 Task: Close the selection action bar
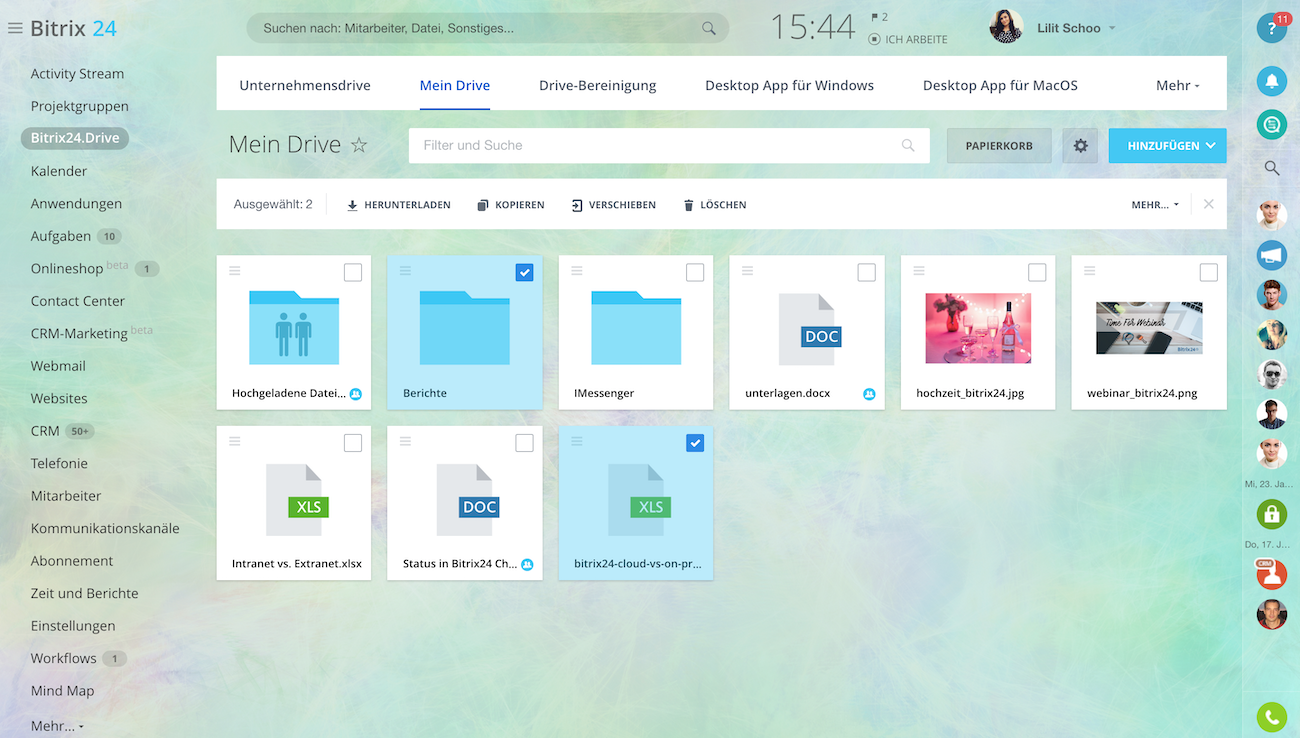1208,204
